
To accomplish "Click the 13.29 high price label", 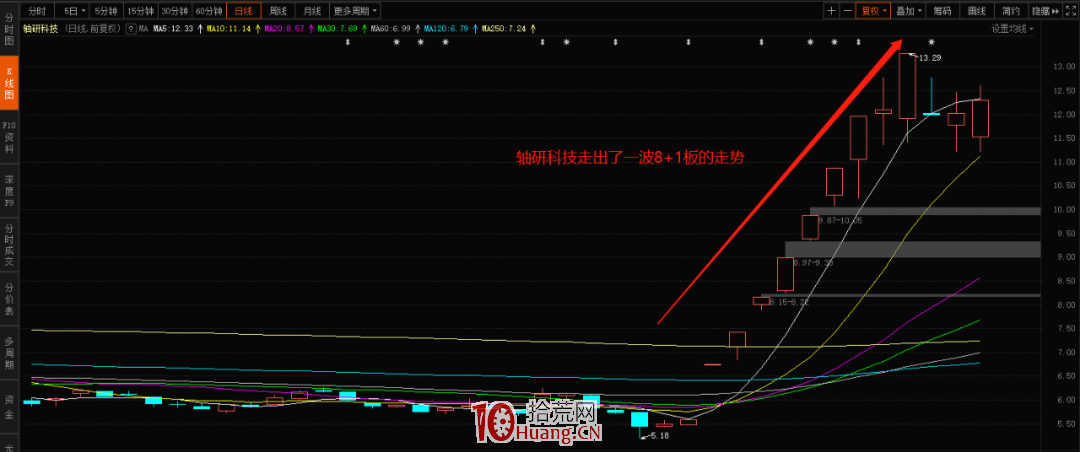I will click(930, 58).
